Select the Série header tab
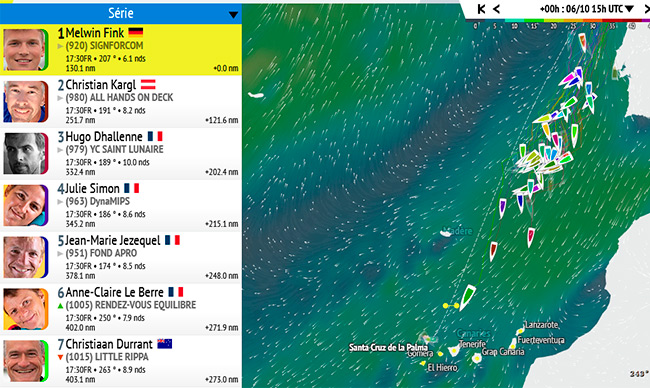 pos(121,13)
